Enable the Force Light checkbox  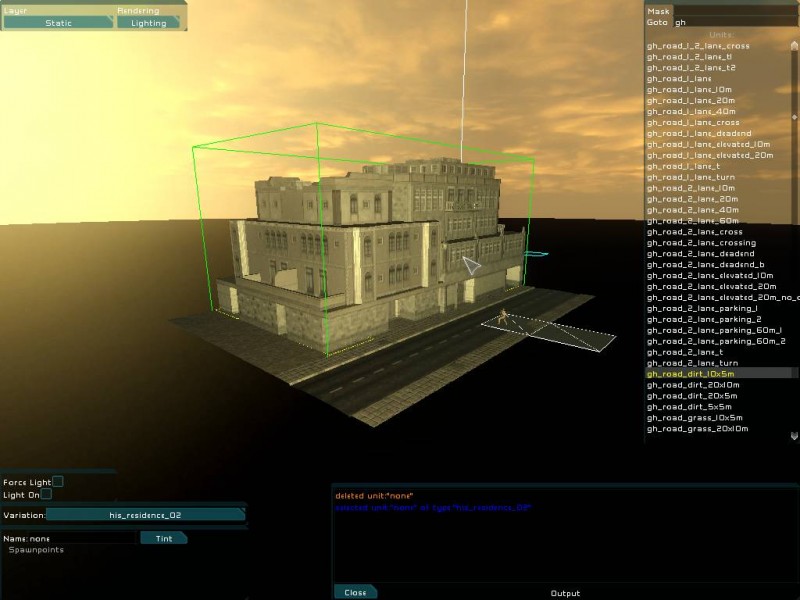[58, 482]
